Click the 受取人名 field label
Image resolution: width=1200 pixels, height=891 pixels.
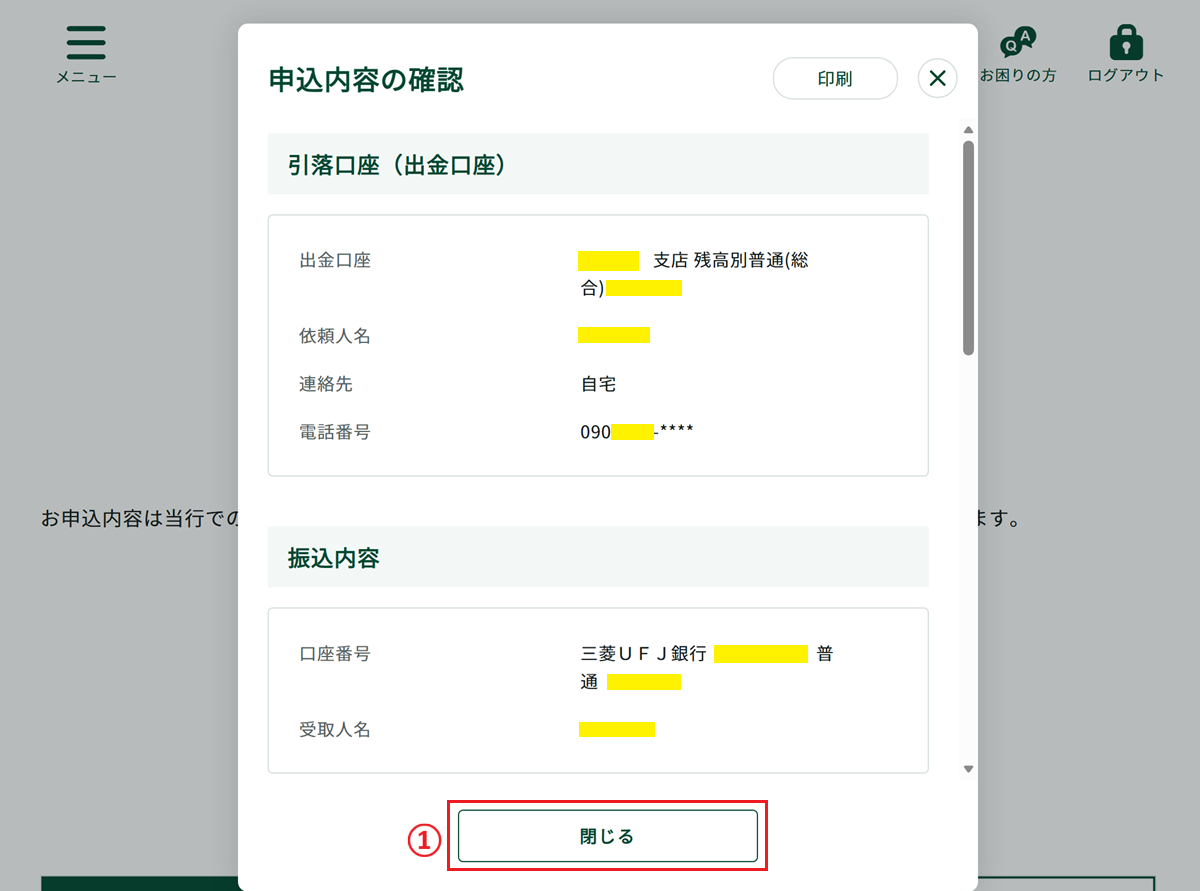335,730
